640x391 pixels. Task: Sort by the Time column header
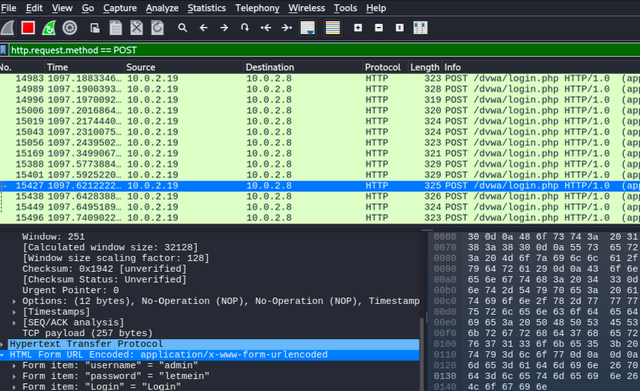(x=84, y=67)
